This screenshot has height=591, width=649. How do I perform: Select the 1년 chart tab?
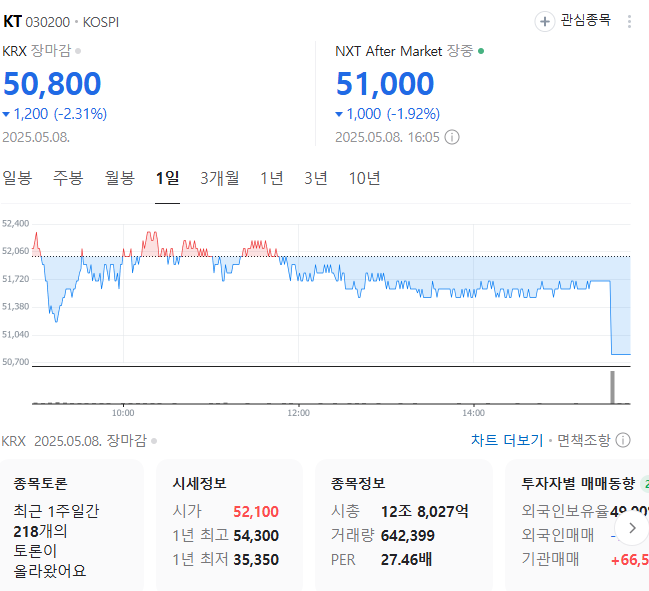point(272,178)
